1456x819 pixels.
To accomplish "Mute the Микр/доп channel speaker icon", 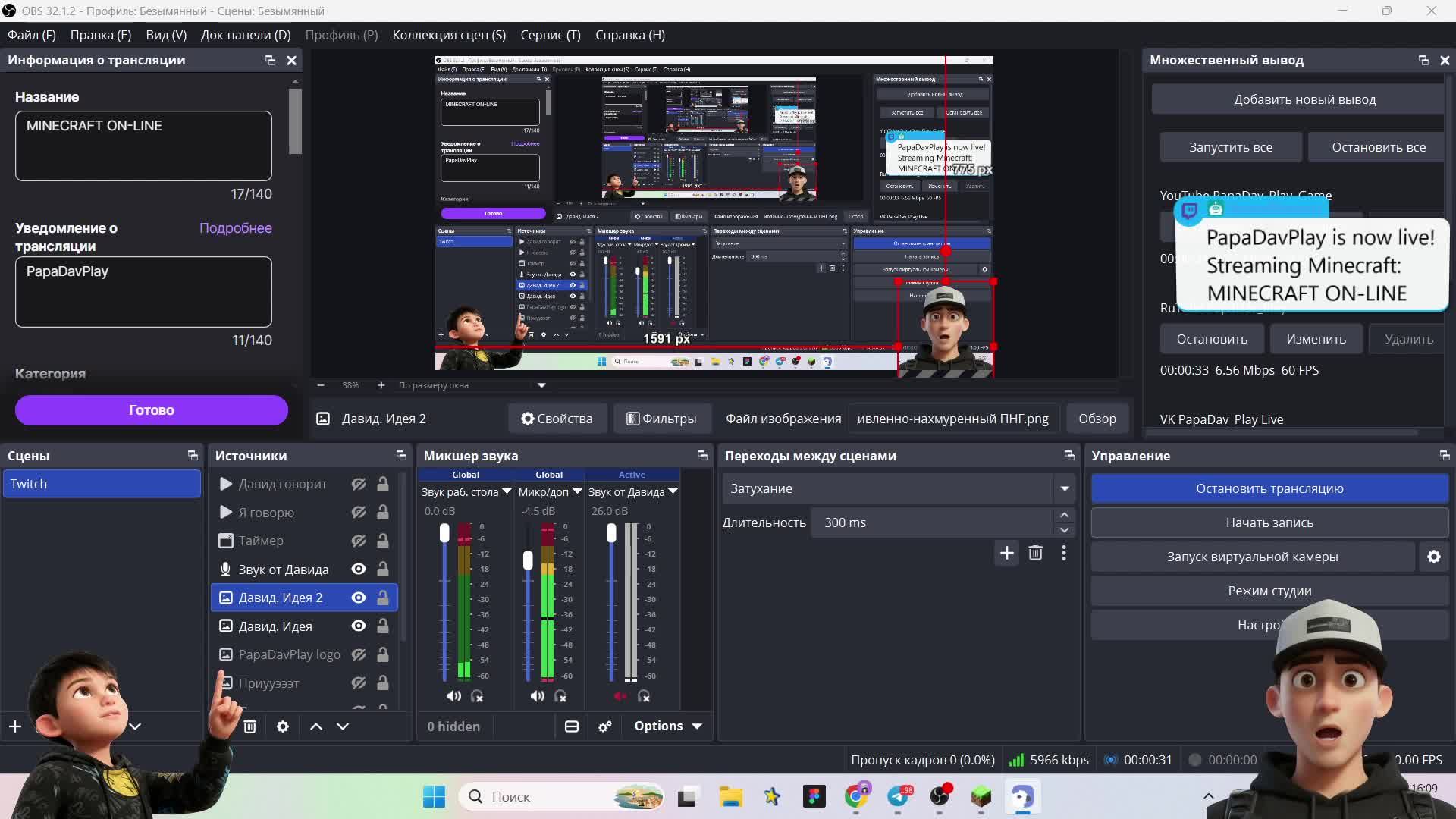I will click(x=537, y=696).
